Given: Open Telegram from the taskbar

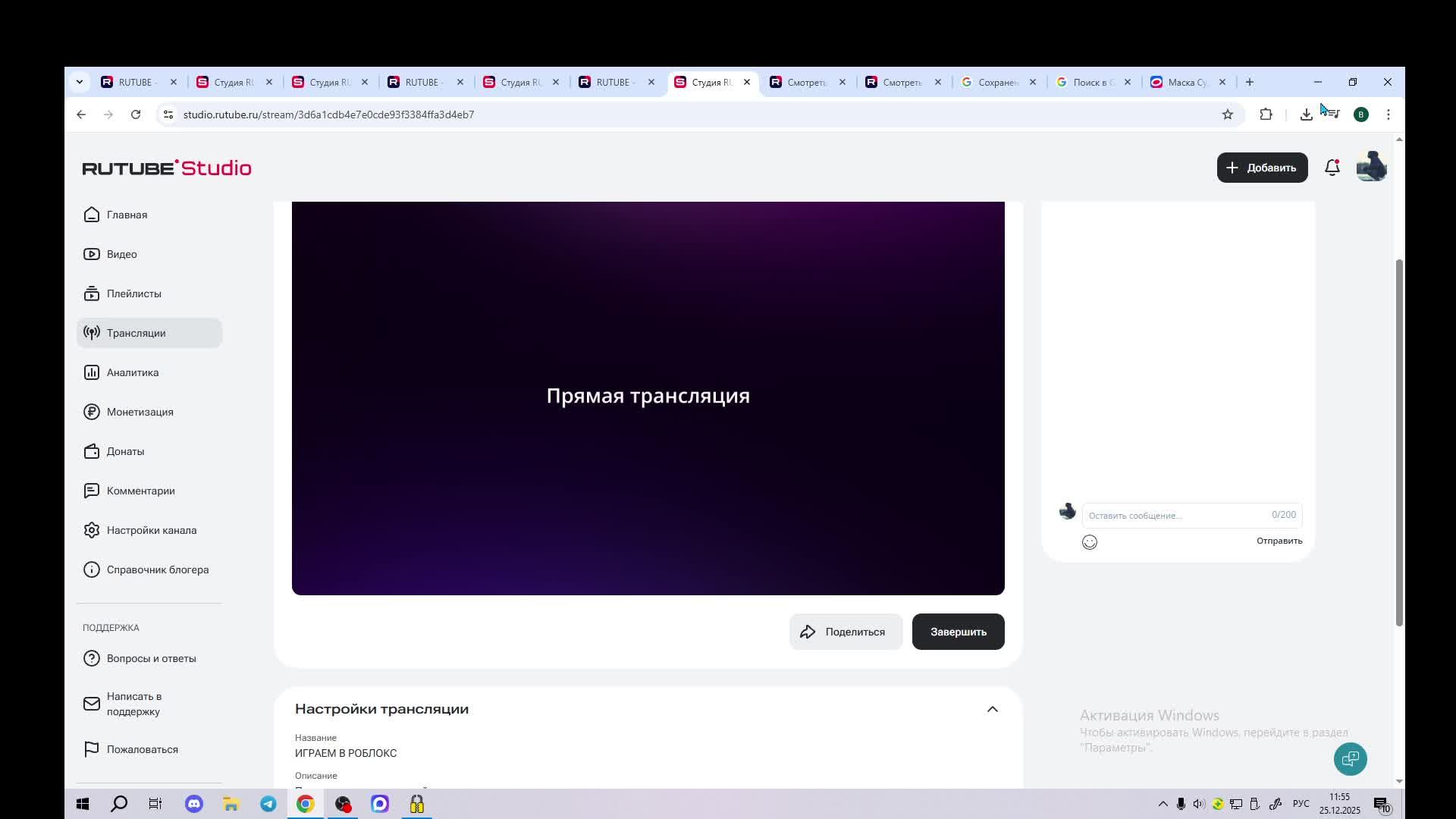Looking at the screenshot, I should tap(268, 804).
